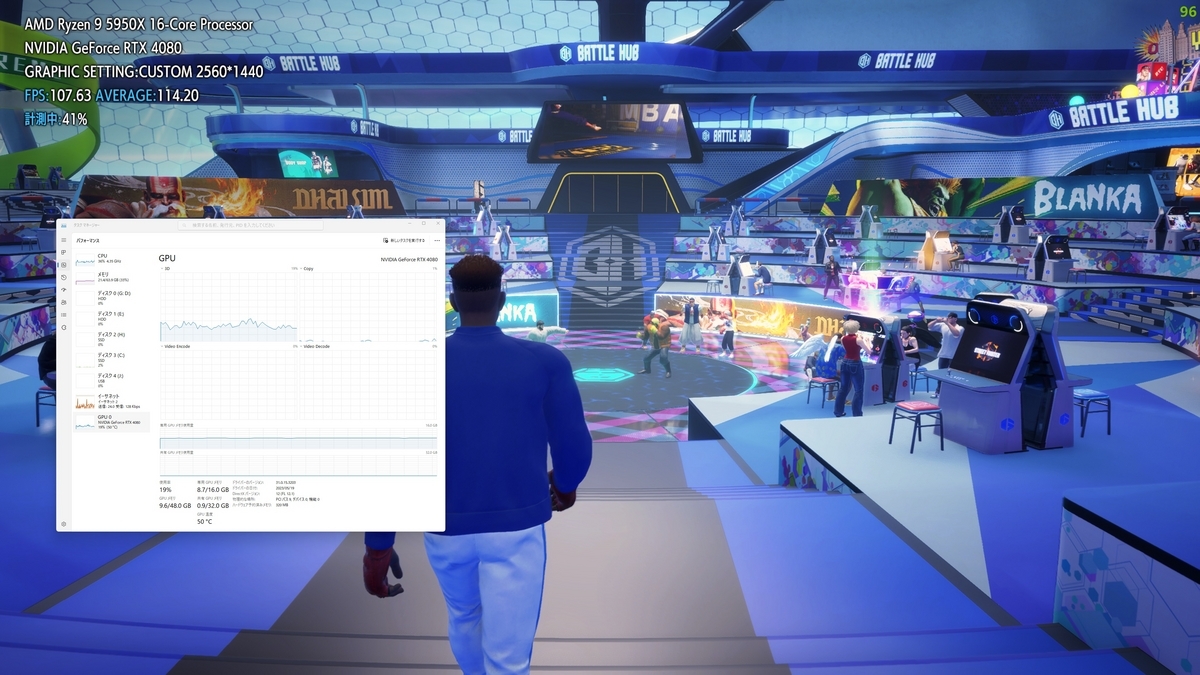Image resolution: width=1200 pixels, height=675 pixels.
Task: Select ディスク 4 (J:) USB entry
Action: [112, 379]
